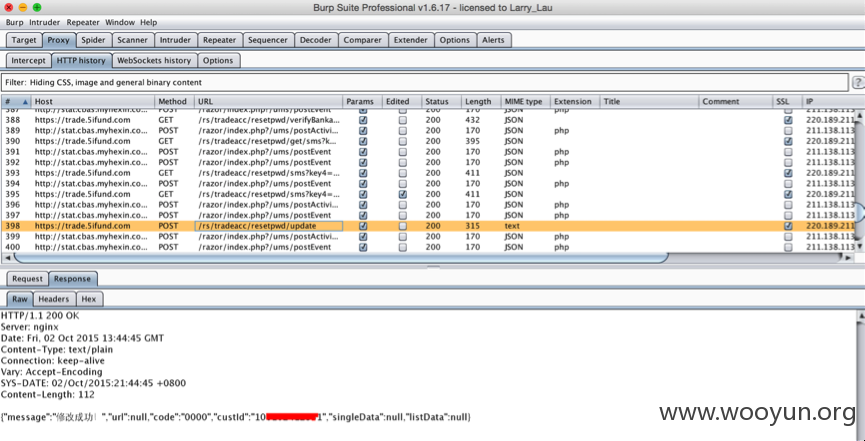Switch to the Intruder tool tab
Image resolution: width=865 pixels, height=441 pixels.
175,40
